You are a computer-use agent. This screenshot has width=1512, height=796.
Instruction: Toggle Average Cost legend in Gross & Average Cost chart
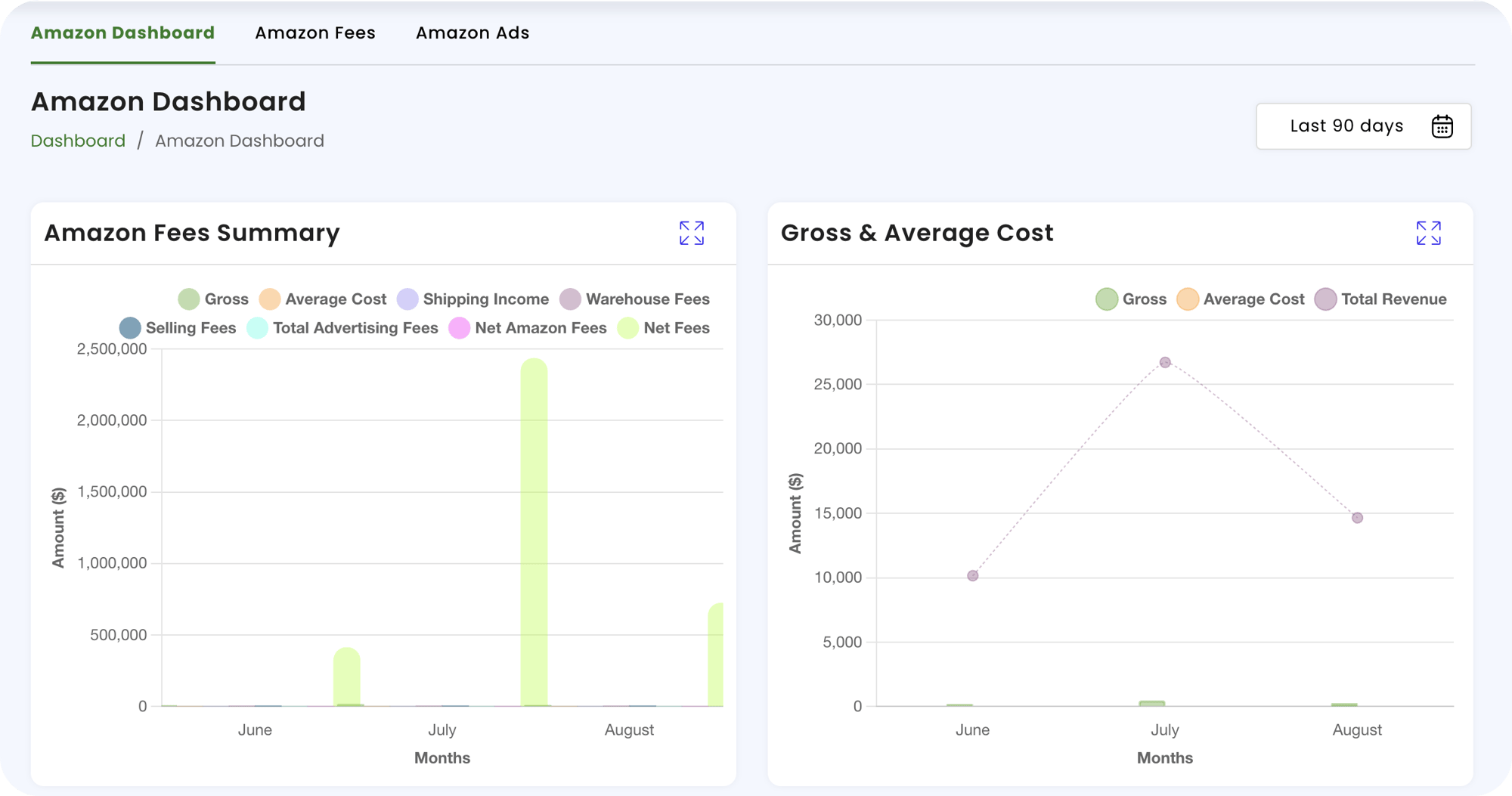(1241, 299)
